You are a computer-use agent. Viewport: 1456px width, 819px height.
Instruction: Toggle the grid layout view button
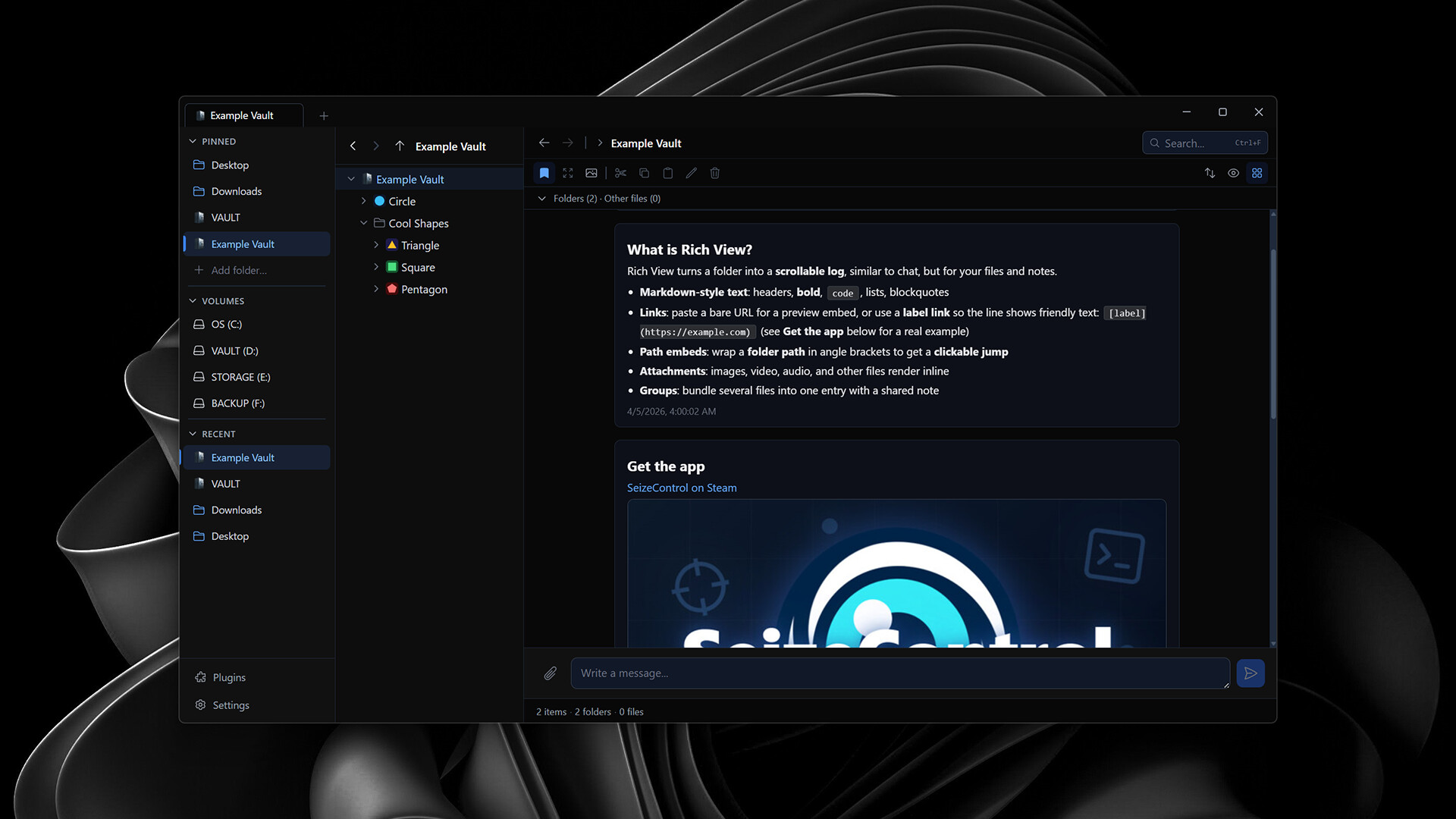(1257, 173)
